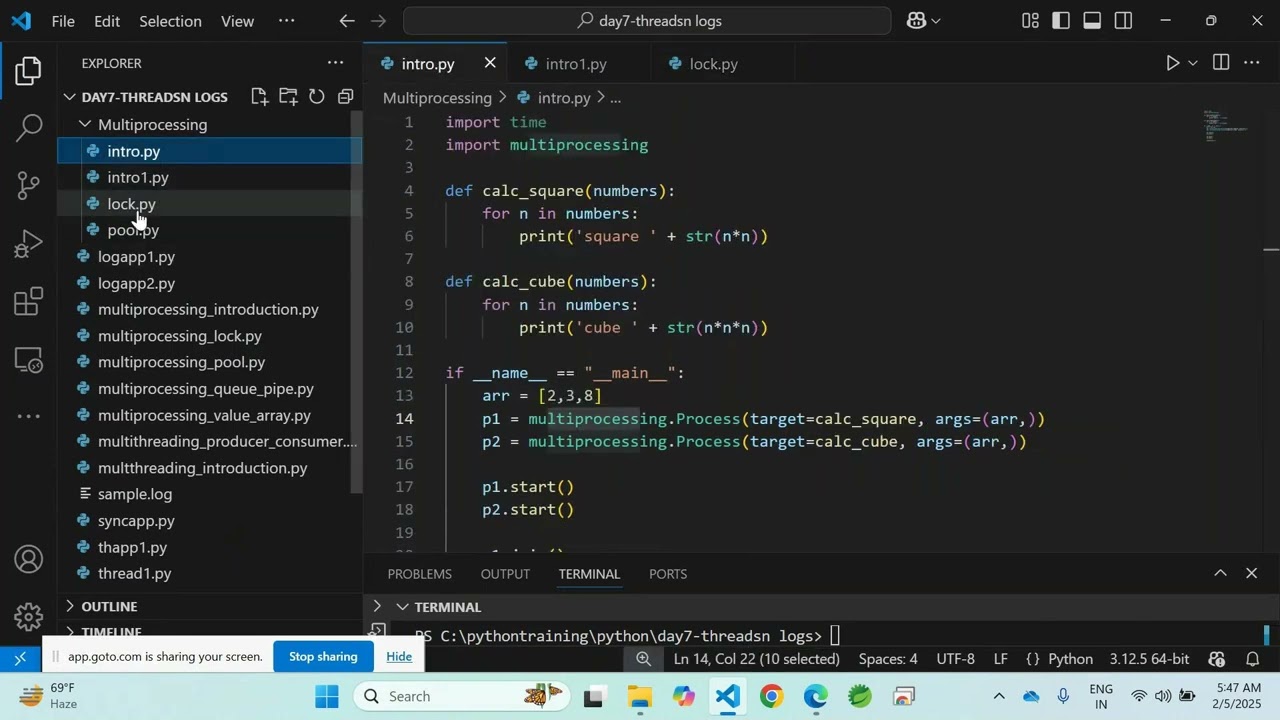Change the Python language mode in status bar
This screenshot has width=1280, height=720.
coord(1070,659)
